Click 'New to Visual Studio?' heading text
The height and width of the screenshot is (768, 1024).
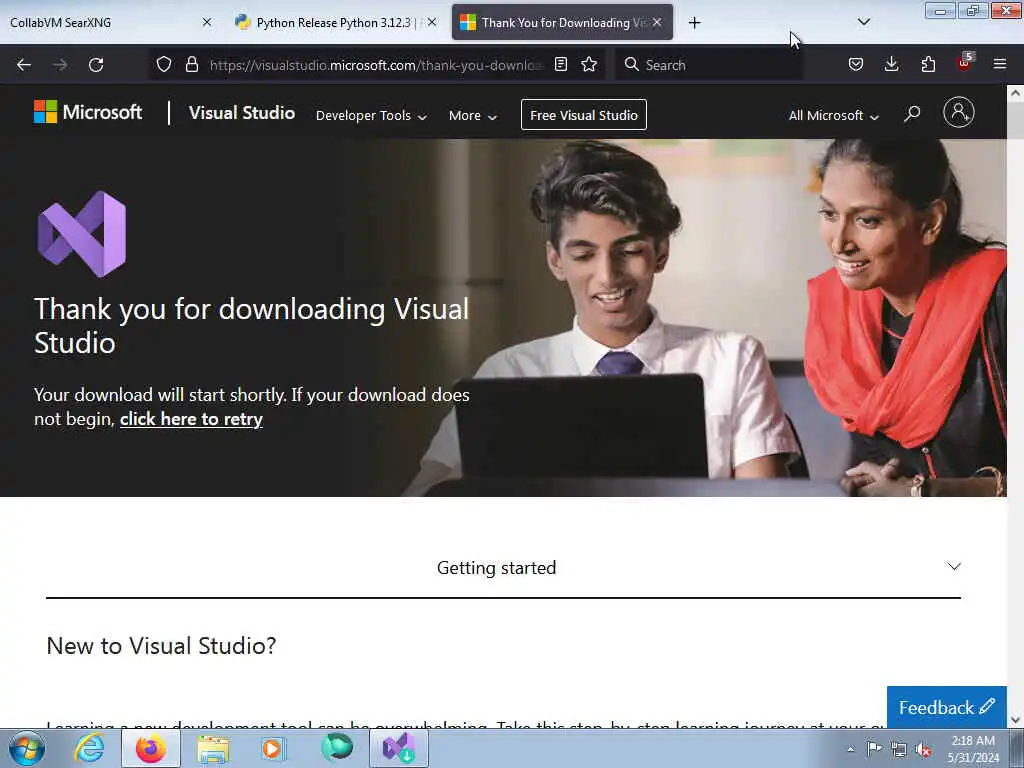[x=161, y=646]
